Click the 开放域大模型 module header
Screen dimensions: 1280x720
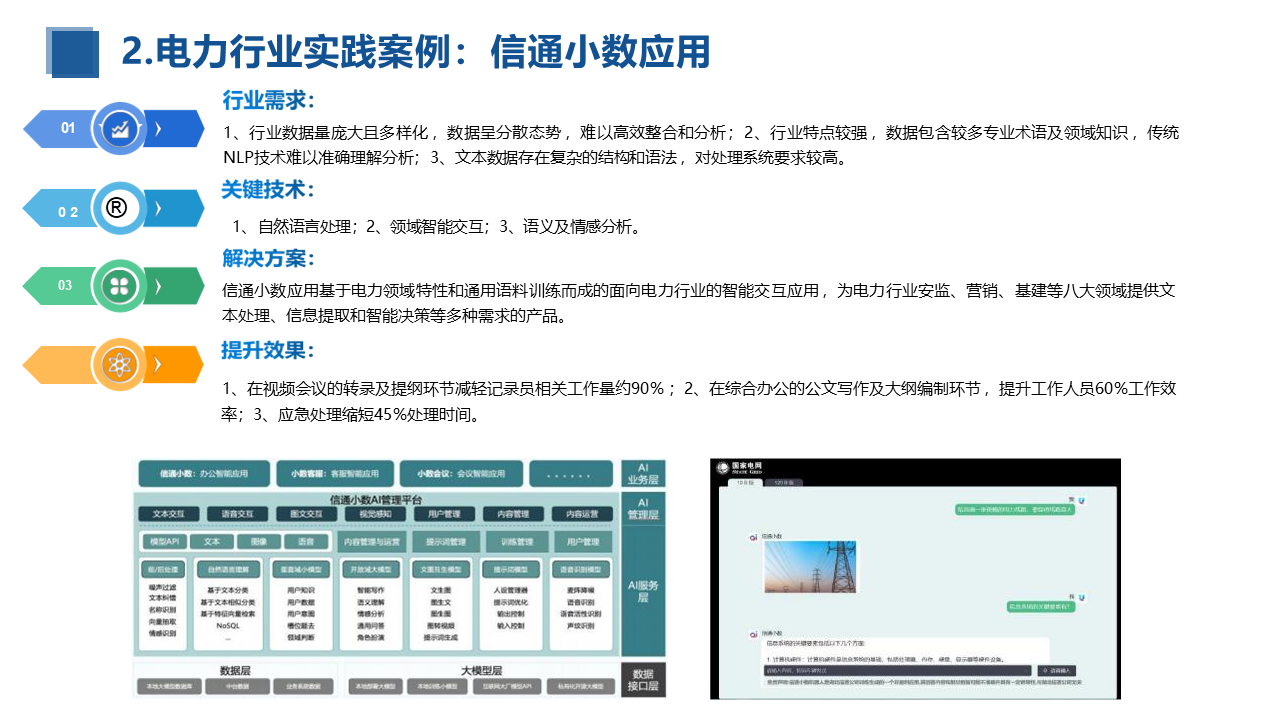[x=370, y=569]
